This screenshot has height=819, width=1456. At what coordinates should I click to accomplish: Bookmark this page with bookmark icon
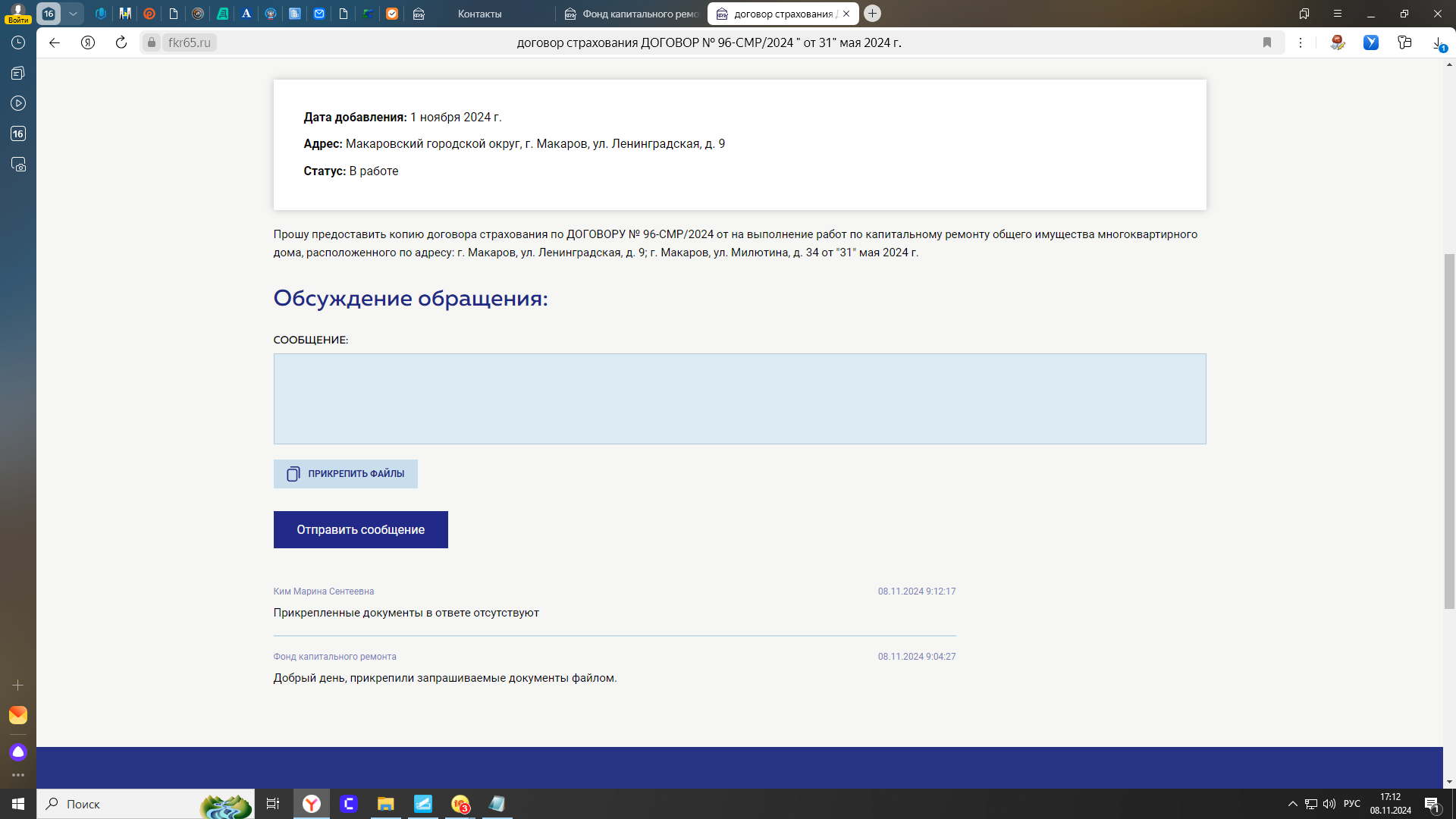click(x=1267, y=42)
